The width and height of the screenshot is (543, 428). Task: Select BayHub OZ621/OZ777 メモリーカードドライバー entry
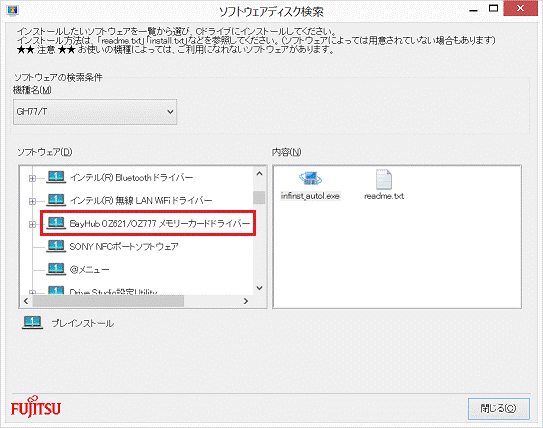click(160, 224)
